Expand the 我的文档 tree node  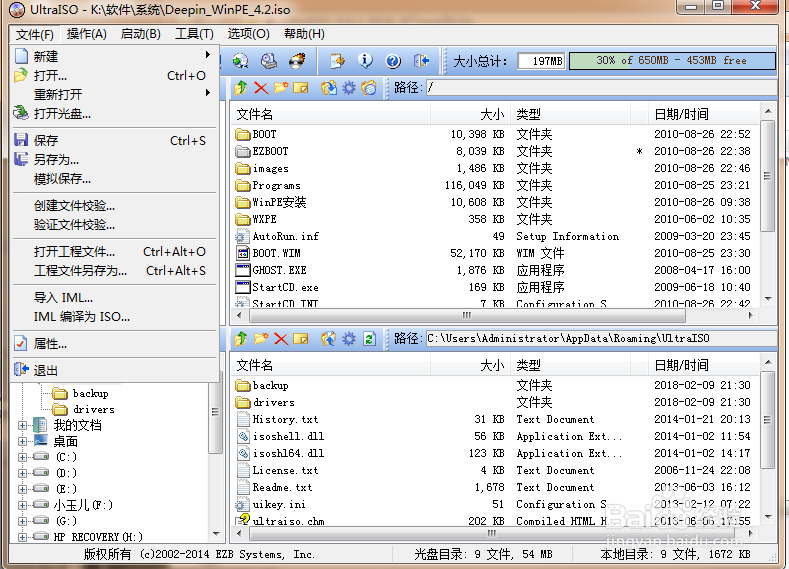click(x=22, y=426)
